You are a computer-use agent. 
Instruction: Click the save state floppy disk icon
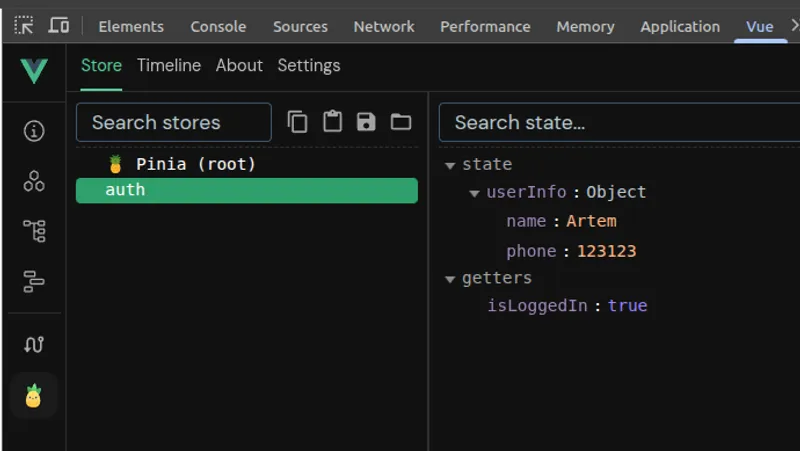point(366,122)
